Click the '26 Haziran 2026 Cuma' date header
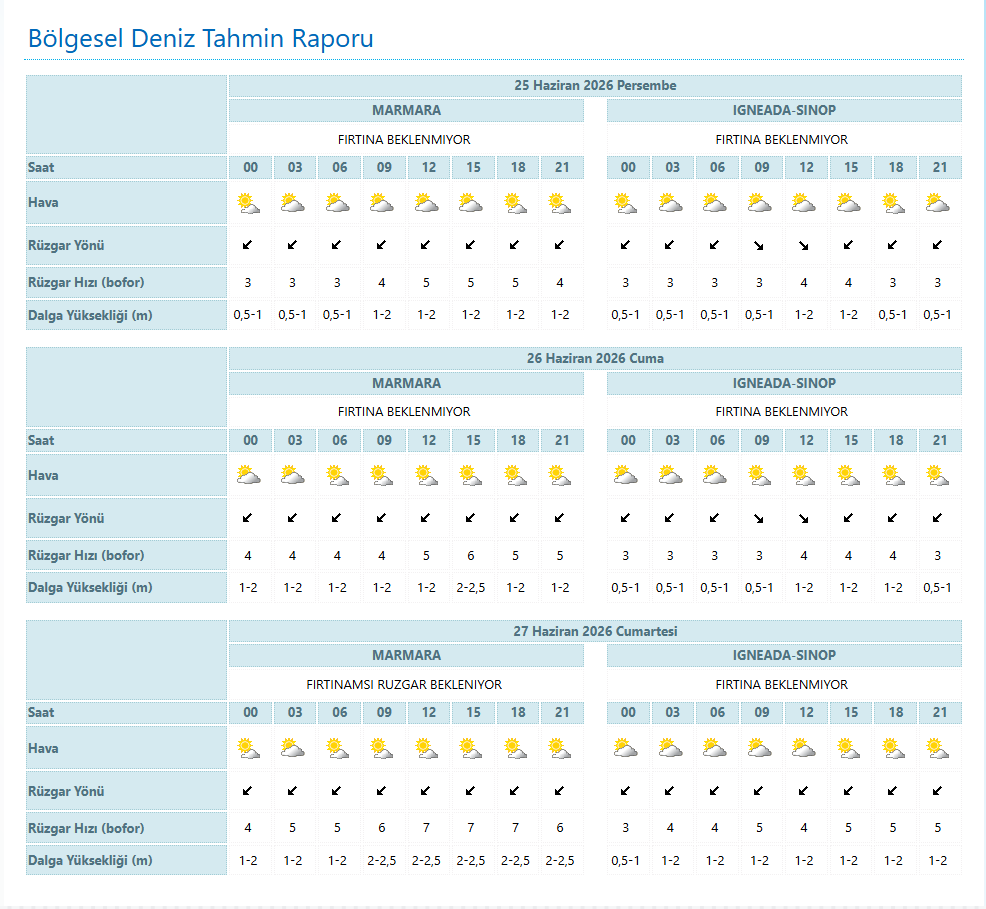 point(595,358)
